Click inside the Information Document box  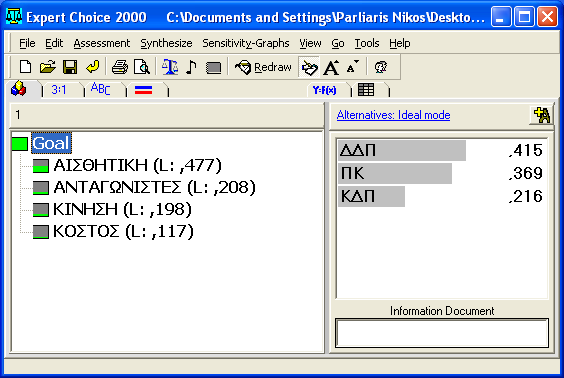442,333
